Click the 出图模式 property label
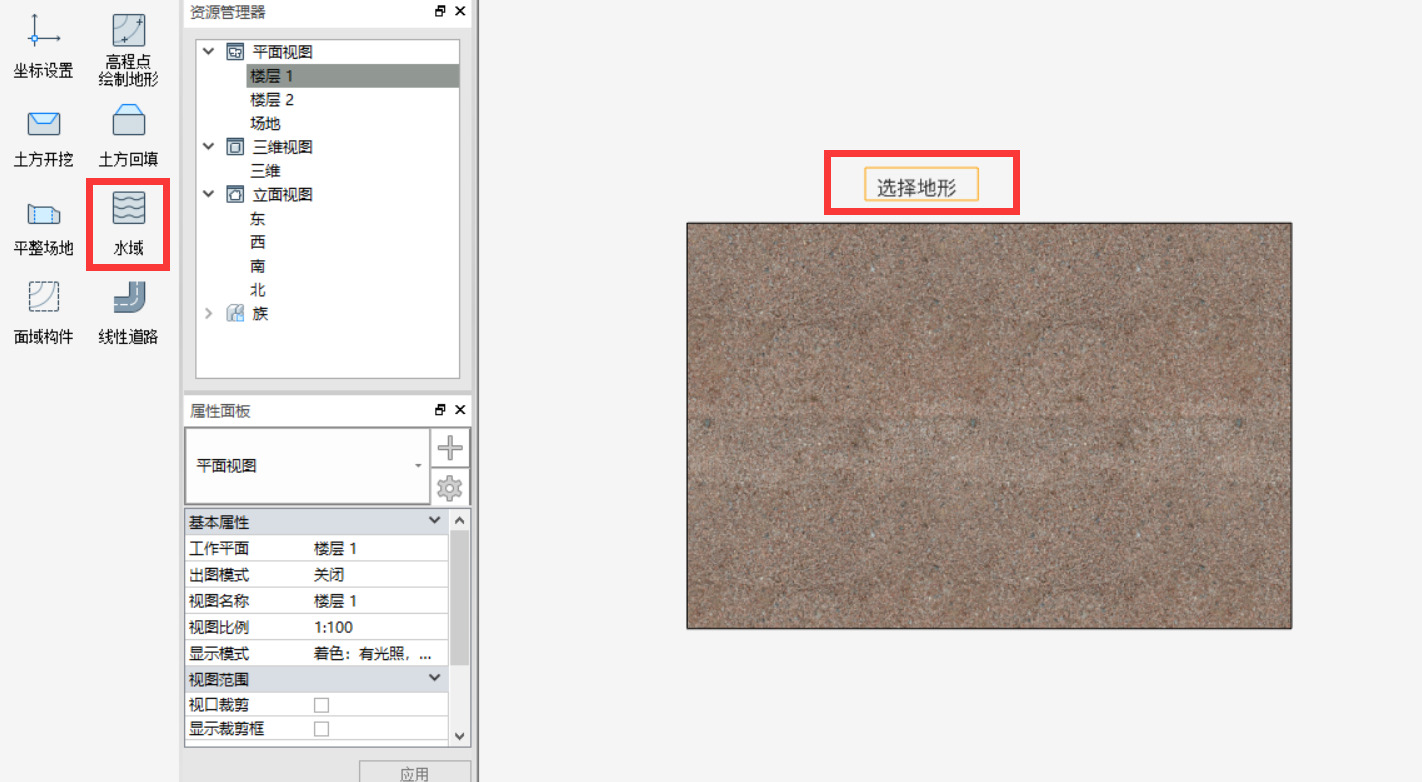This screenshot has height=782, width=1422. [x=219, y=575]
